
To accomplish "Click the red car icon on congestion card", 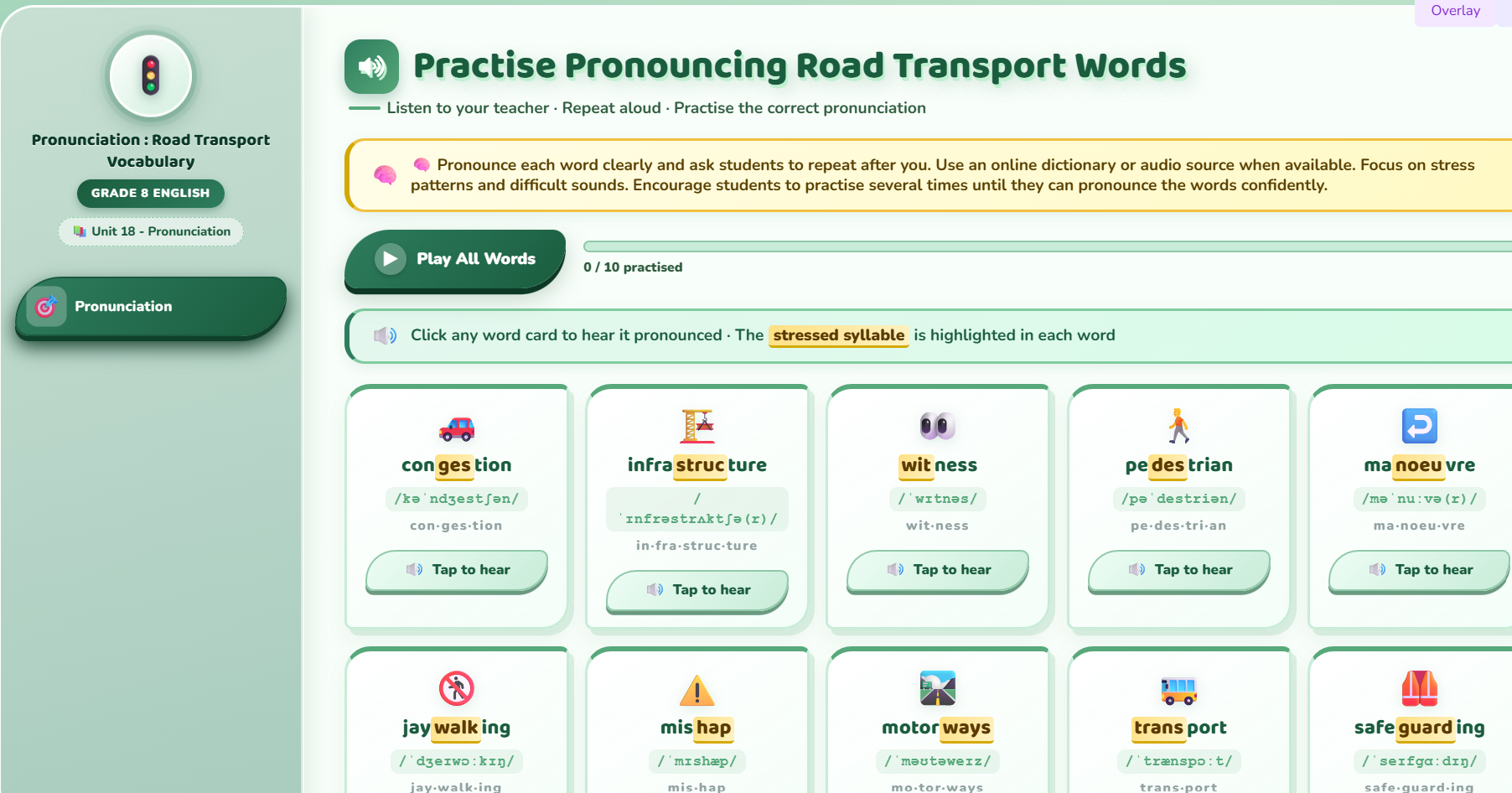I will (x=457, y=428).
